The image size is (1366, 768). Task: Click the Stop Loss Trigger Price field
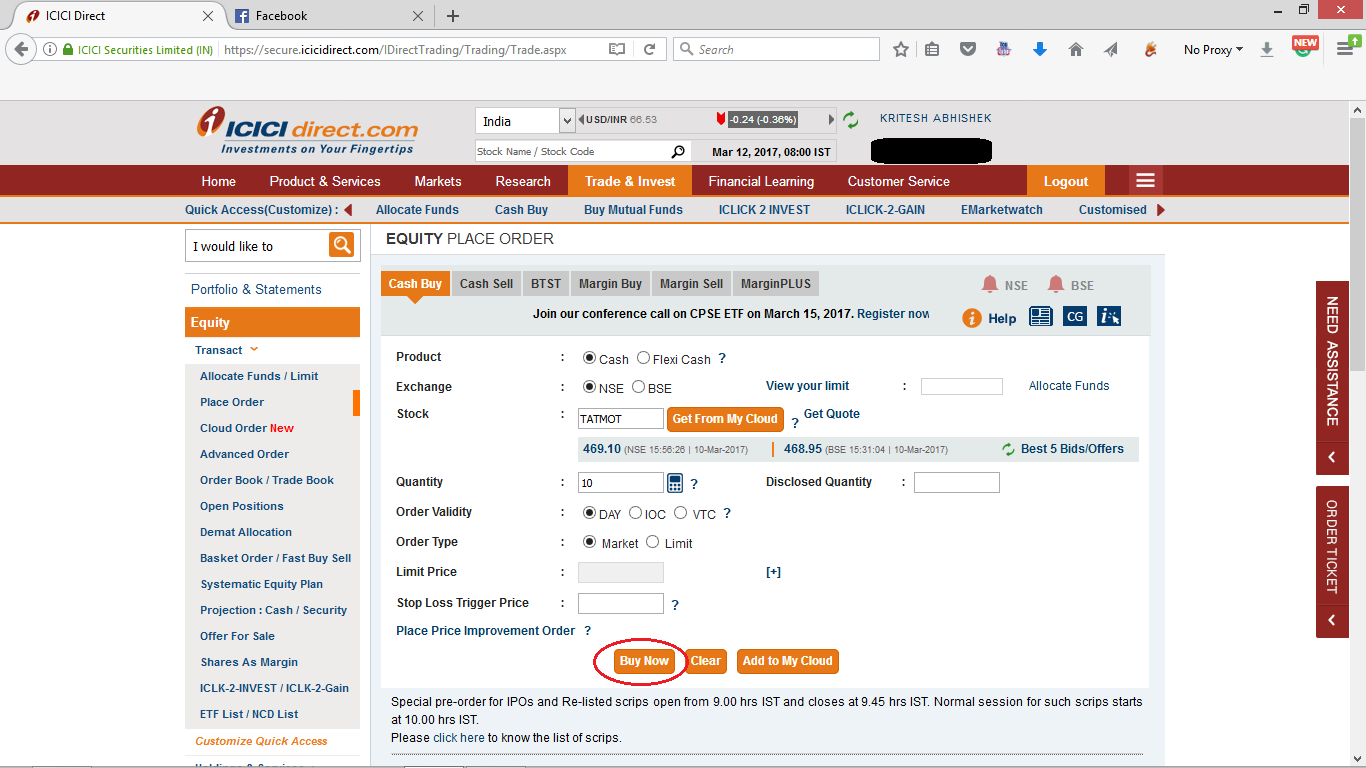coord(621,603)
